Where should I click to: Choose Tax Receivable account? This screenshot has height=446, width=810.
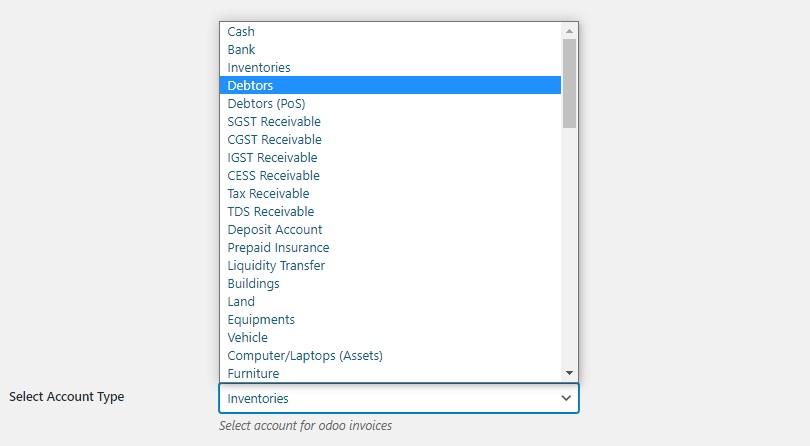(x=391, y=194)
